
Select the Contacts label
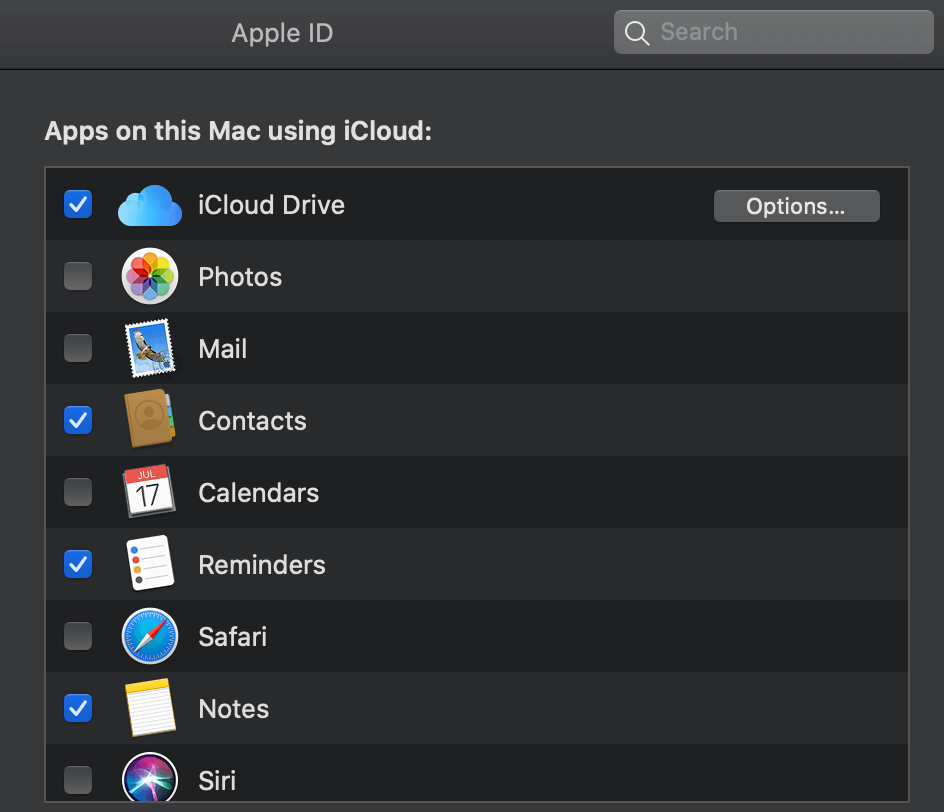coord(252,421)
